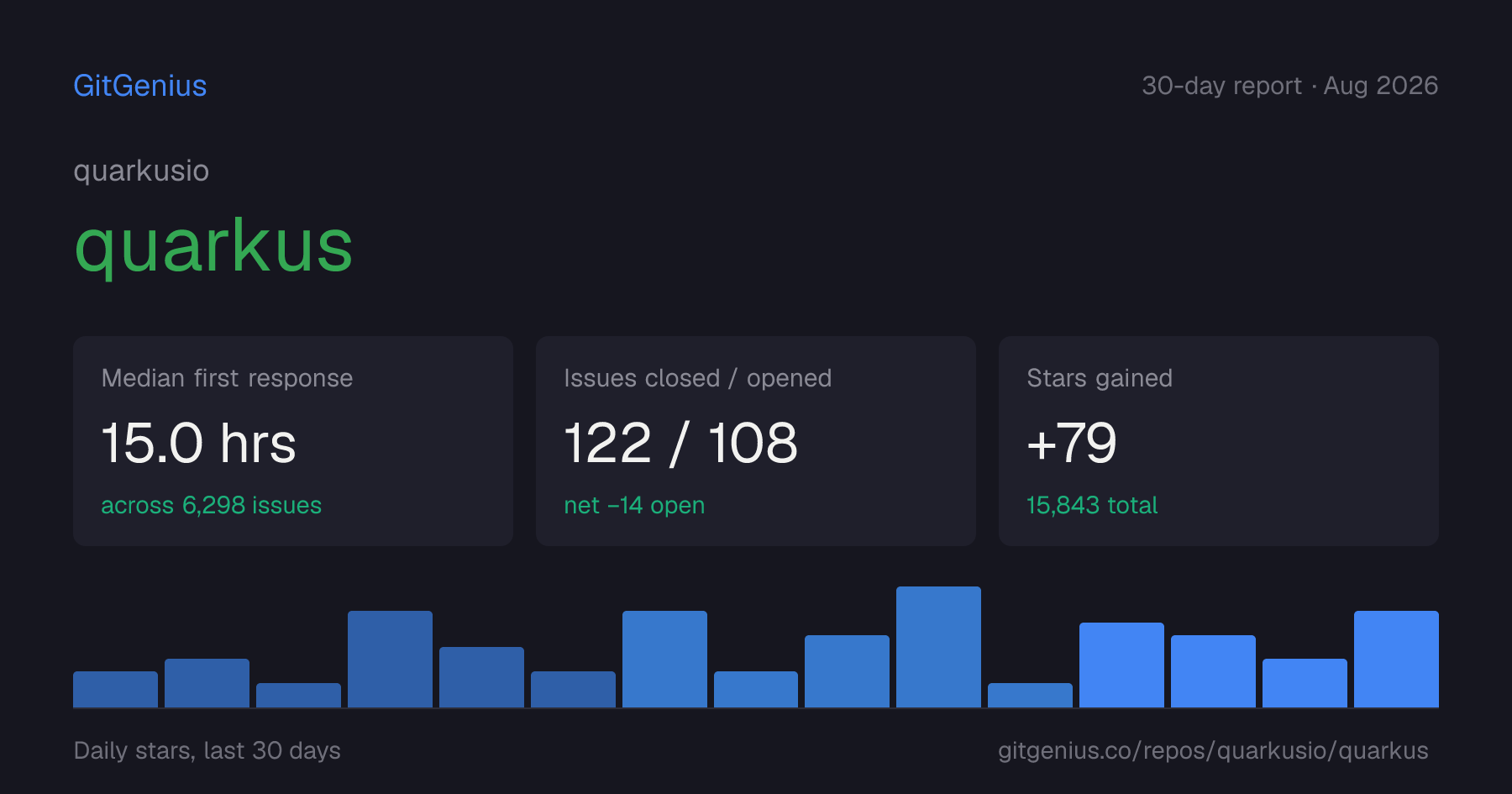1512x794 pixels.
Task: Select the "30-day report · Aug 2026" text
Action: point(1289,86)
